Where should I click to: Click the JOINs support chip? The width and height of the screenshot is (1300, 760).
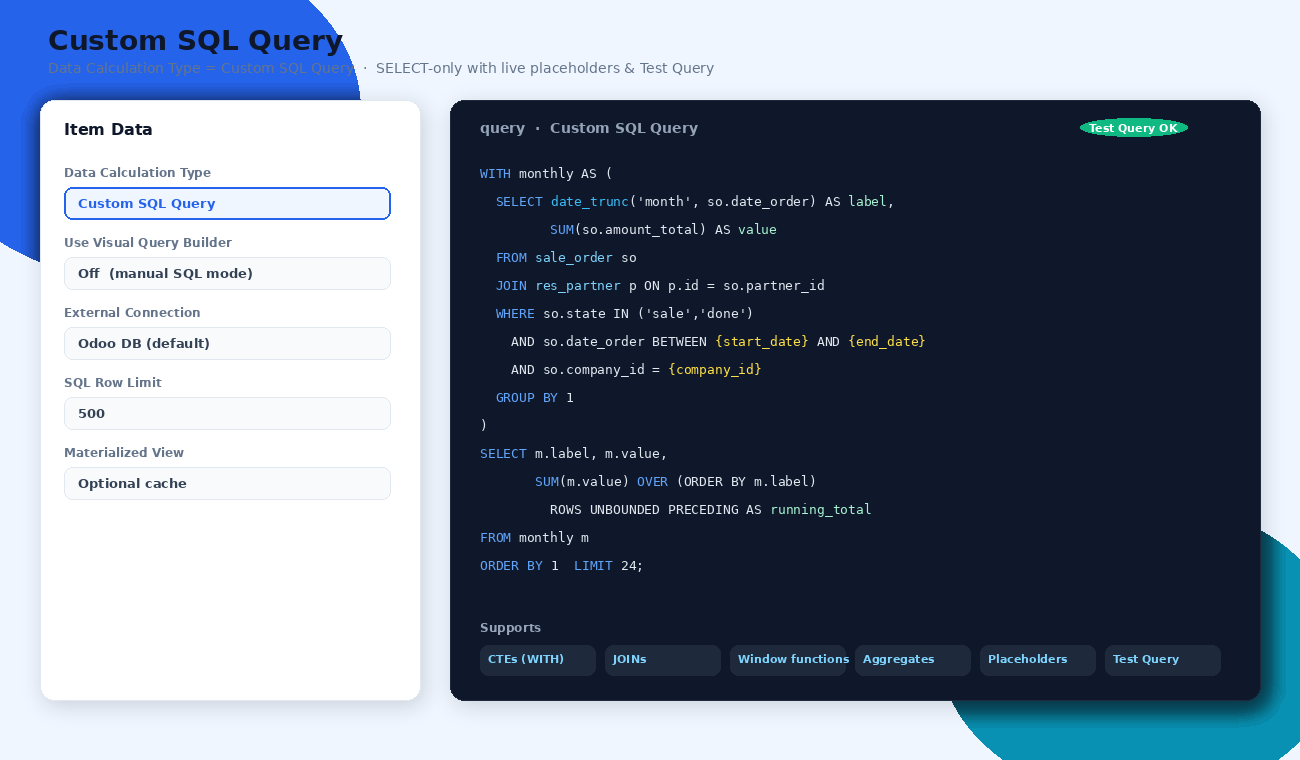click(663, 660)
